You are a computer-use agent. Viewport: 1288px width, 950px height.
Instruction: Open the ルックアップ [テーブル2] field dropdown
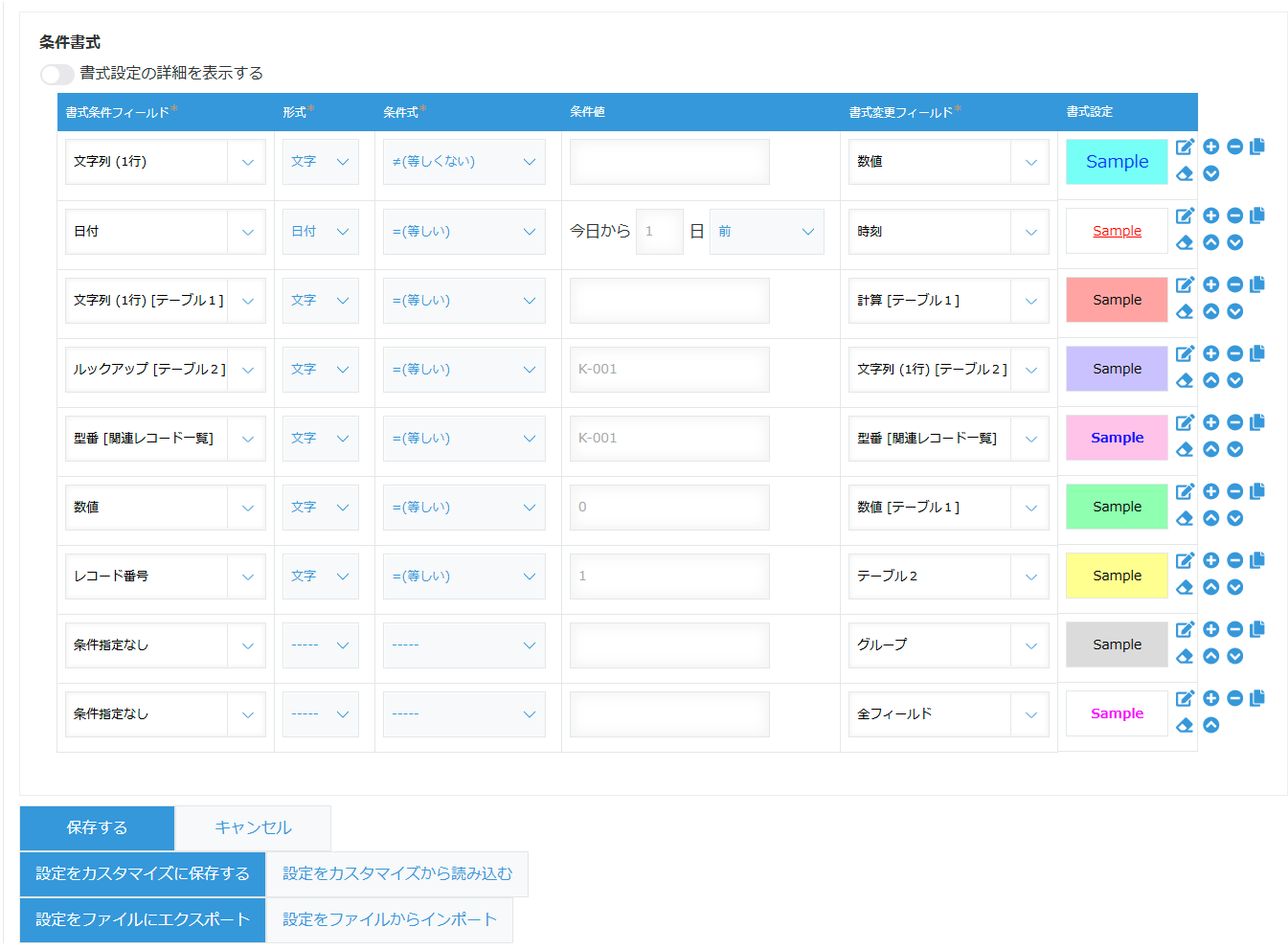[165, 370]
